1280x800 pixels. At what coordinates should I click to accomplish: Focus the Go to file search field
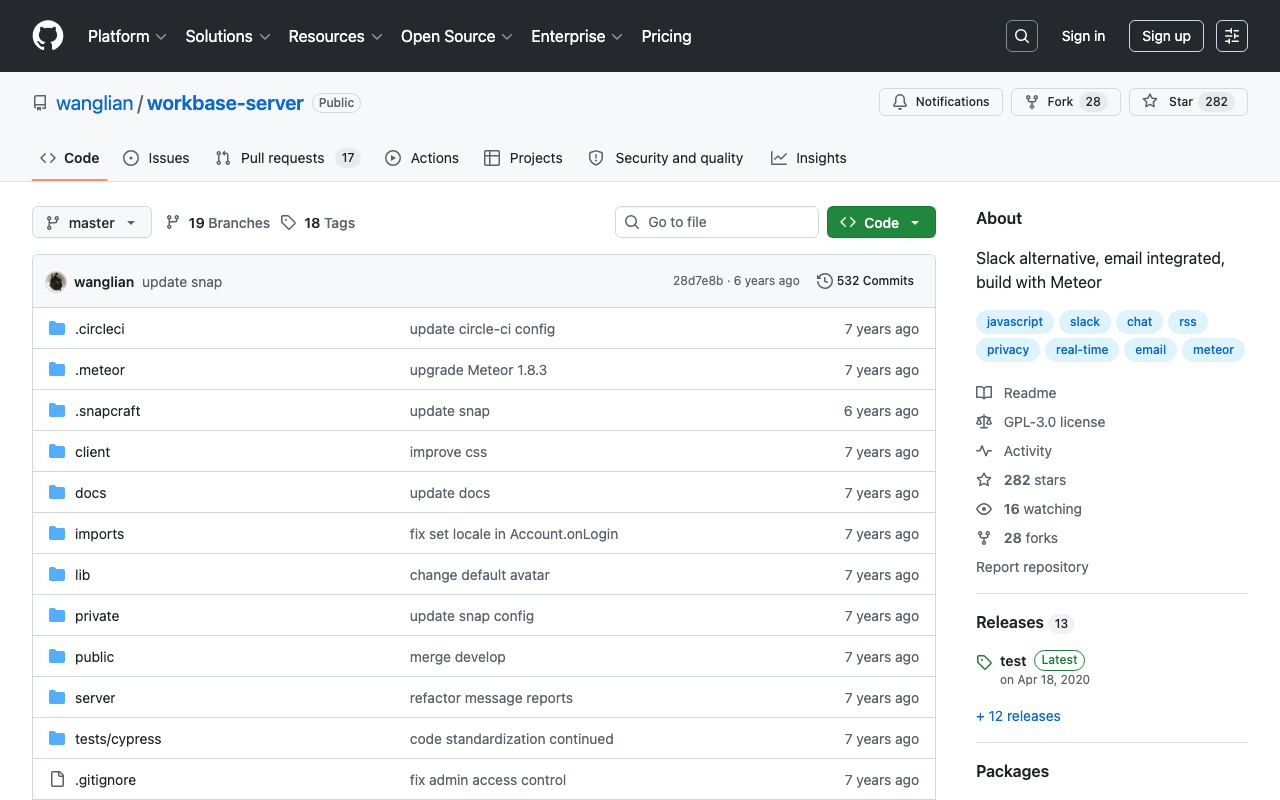tap(717, 222)
